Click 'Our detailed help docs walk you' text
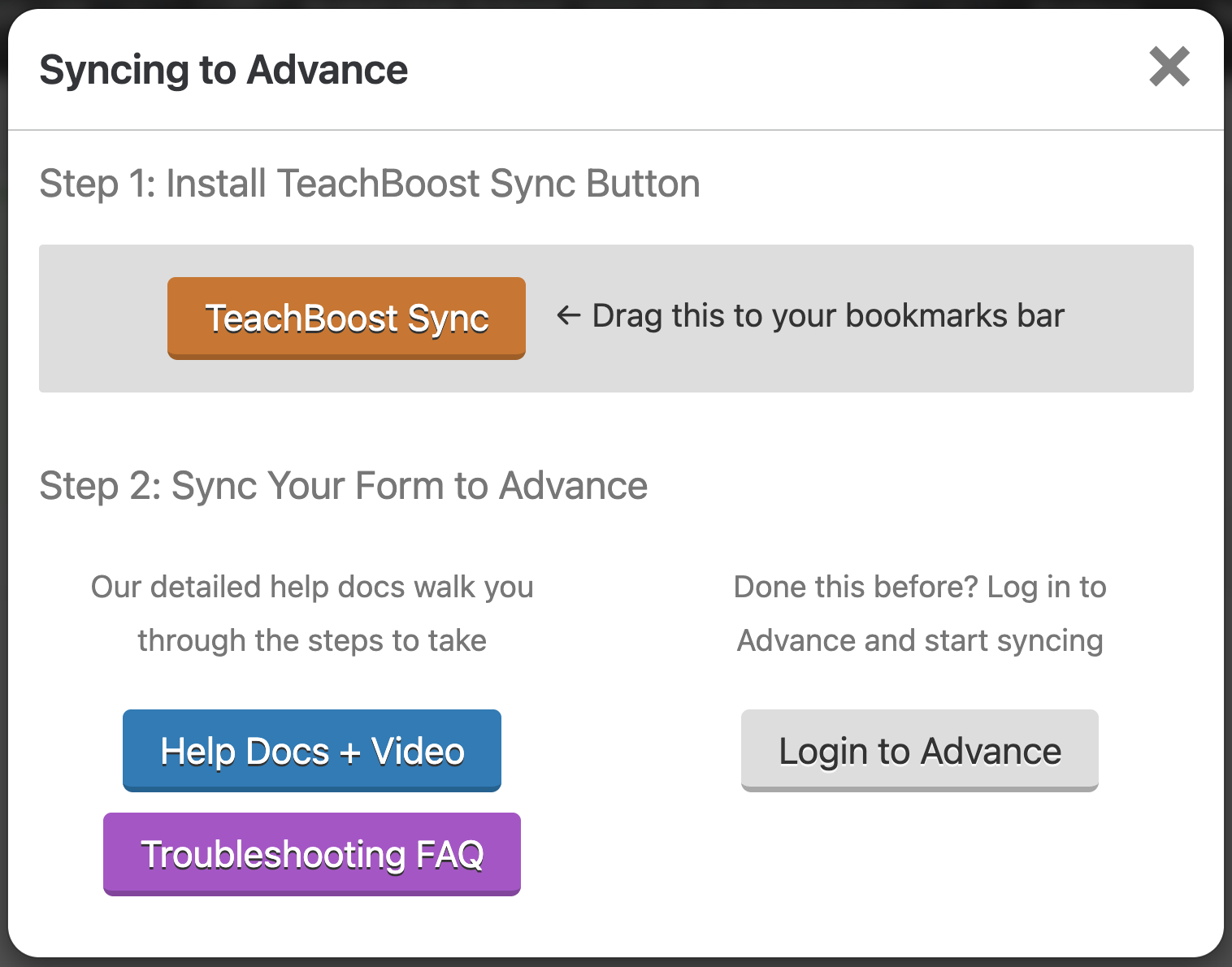This screenshot has height=967, width=1232. coord(312,587)
